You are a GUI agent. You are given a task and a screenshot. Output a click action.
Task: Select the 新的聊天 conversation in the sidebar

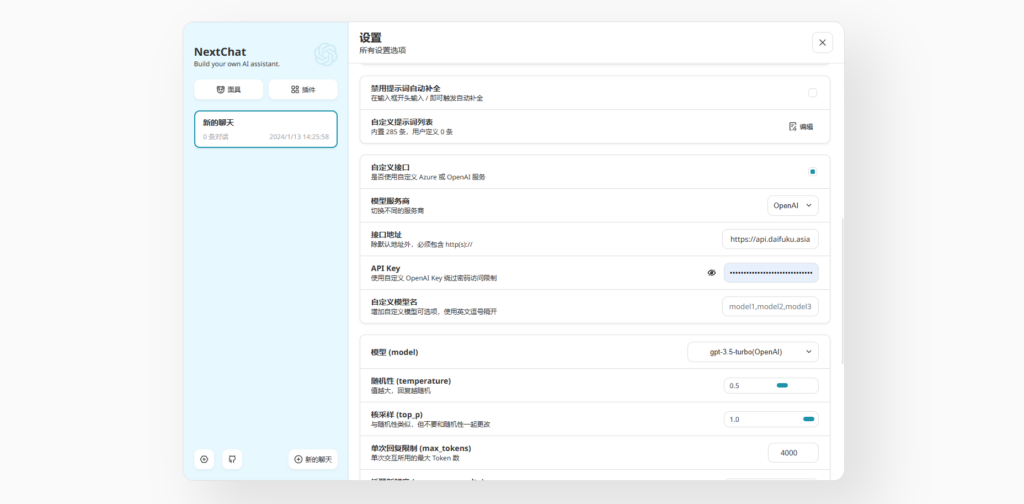(265, 129)
